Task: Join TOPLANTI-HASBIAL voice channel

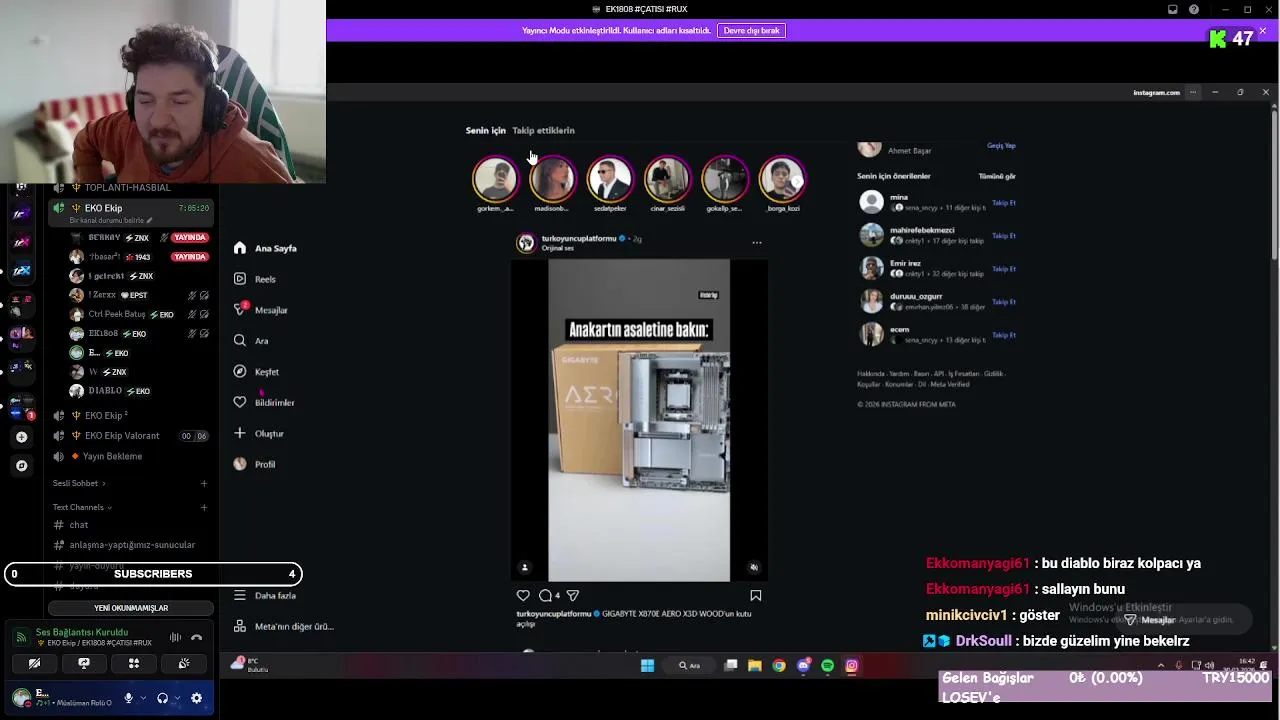Action: point(131,188)
